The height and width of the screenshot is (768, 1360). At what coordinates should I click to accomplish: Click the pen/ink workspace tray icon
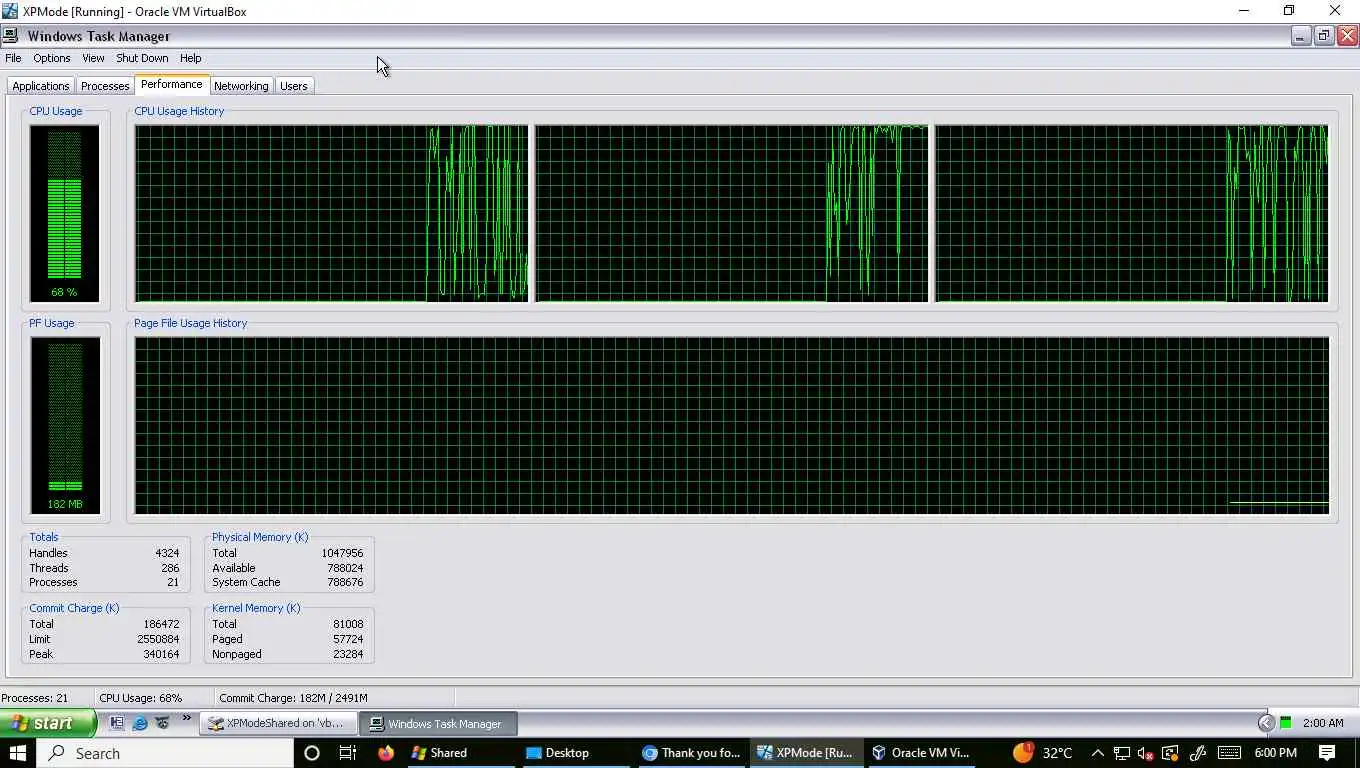coord(1197,753)
